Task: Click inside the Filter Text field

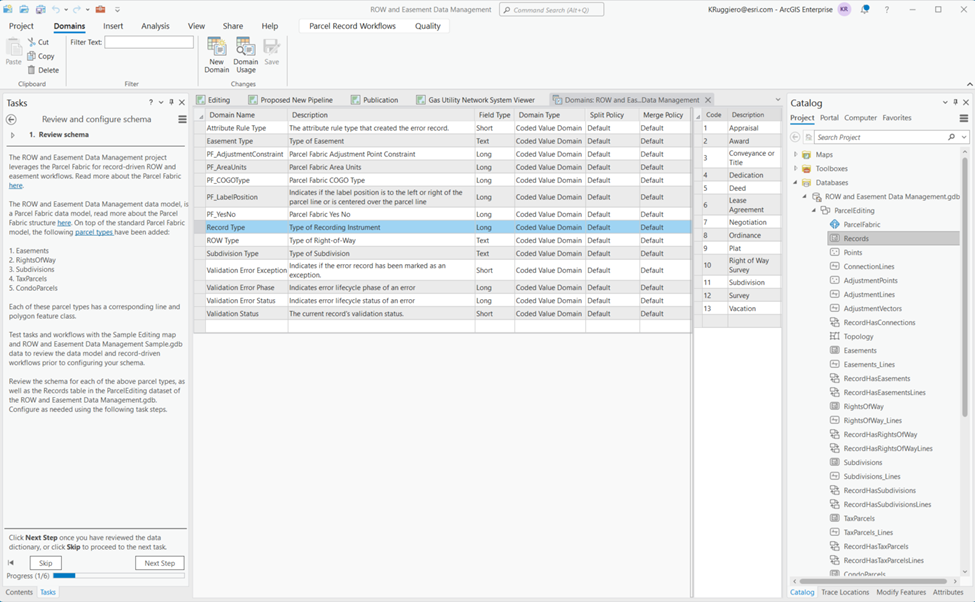Action: pos(150,41)
